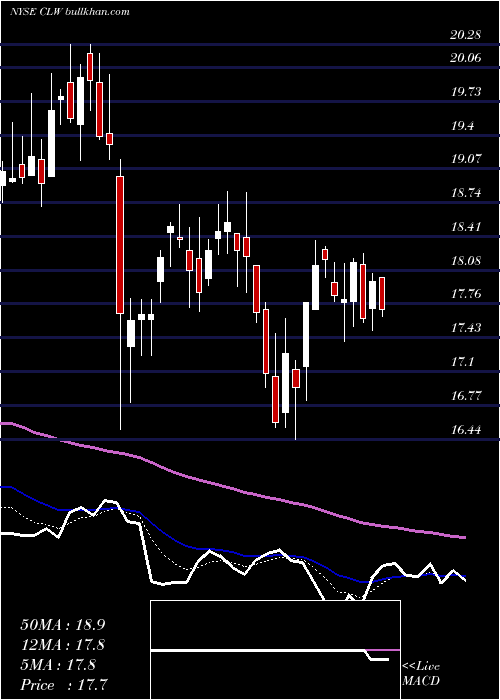Click the 19.4 price level label

tap(462, 126)
